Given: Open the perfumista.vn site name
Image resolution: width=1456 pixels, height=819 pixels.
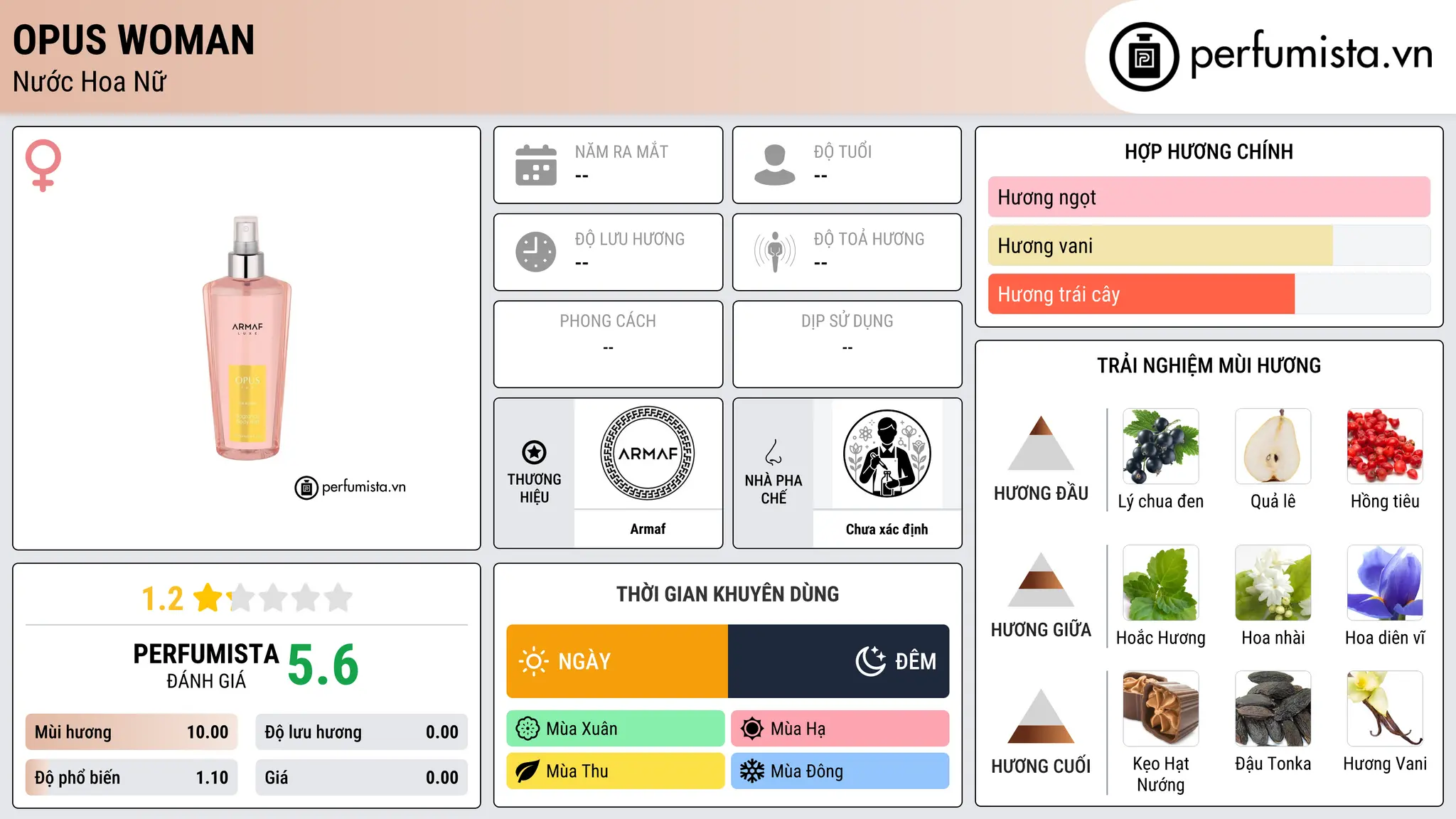Looking at the screenshot, I should pos(1311,54).
